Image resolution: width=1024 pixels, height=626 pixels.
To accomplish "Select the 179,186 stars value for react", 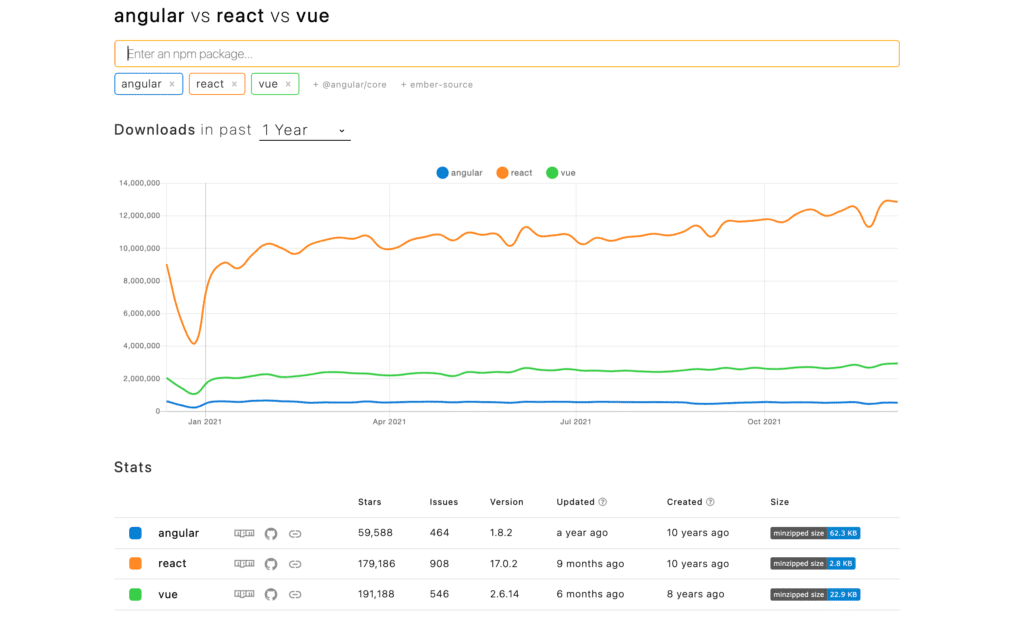I will pyautogui.click(x=377, y=563).
